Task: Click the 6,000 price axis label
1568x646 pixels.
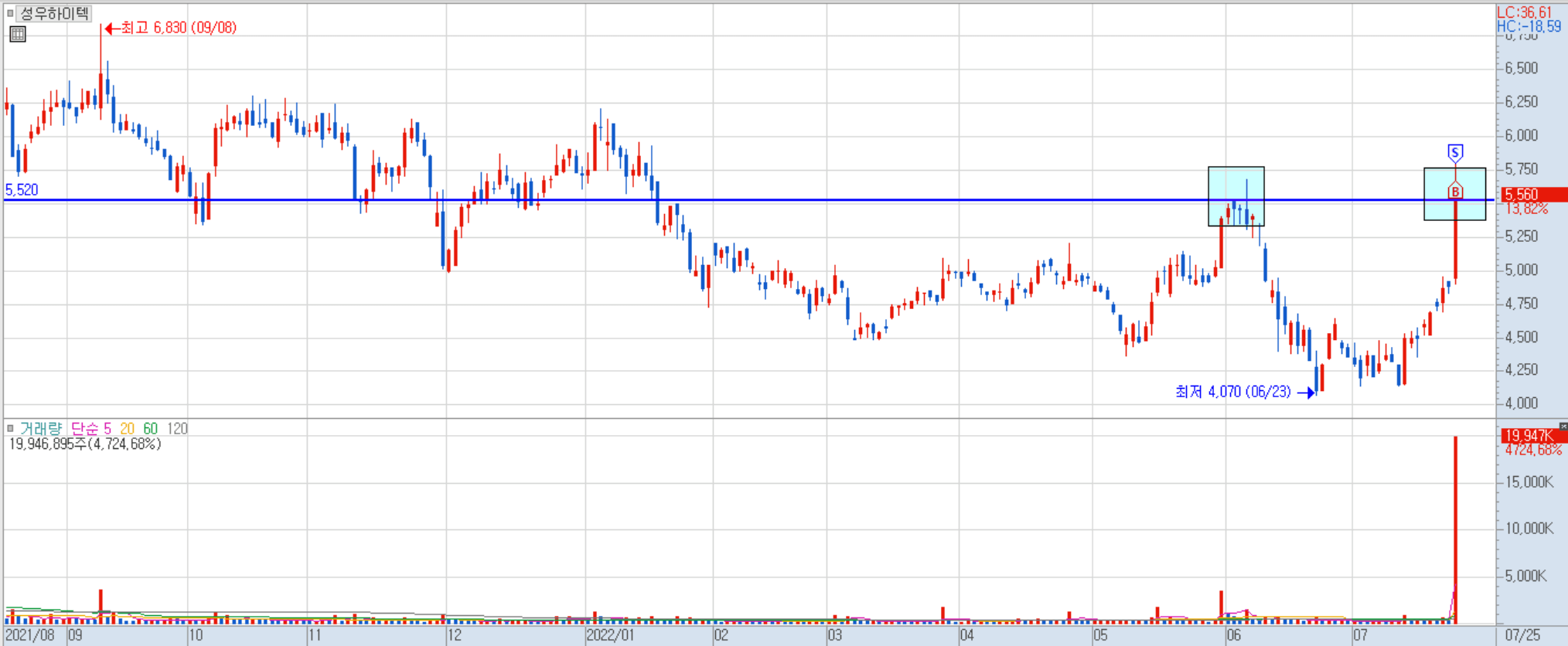Action: [1521, 135]
